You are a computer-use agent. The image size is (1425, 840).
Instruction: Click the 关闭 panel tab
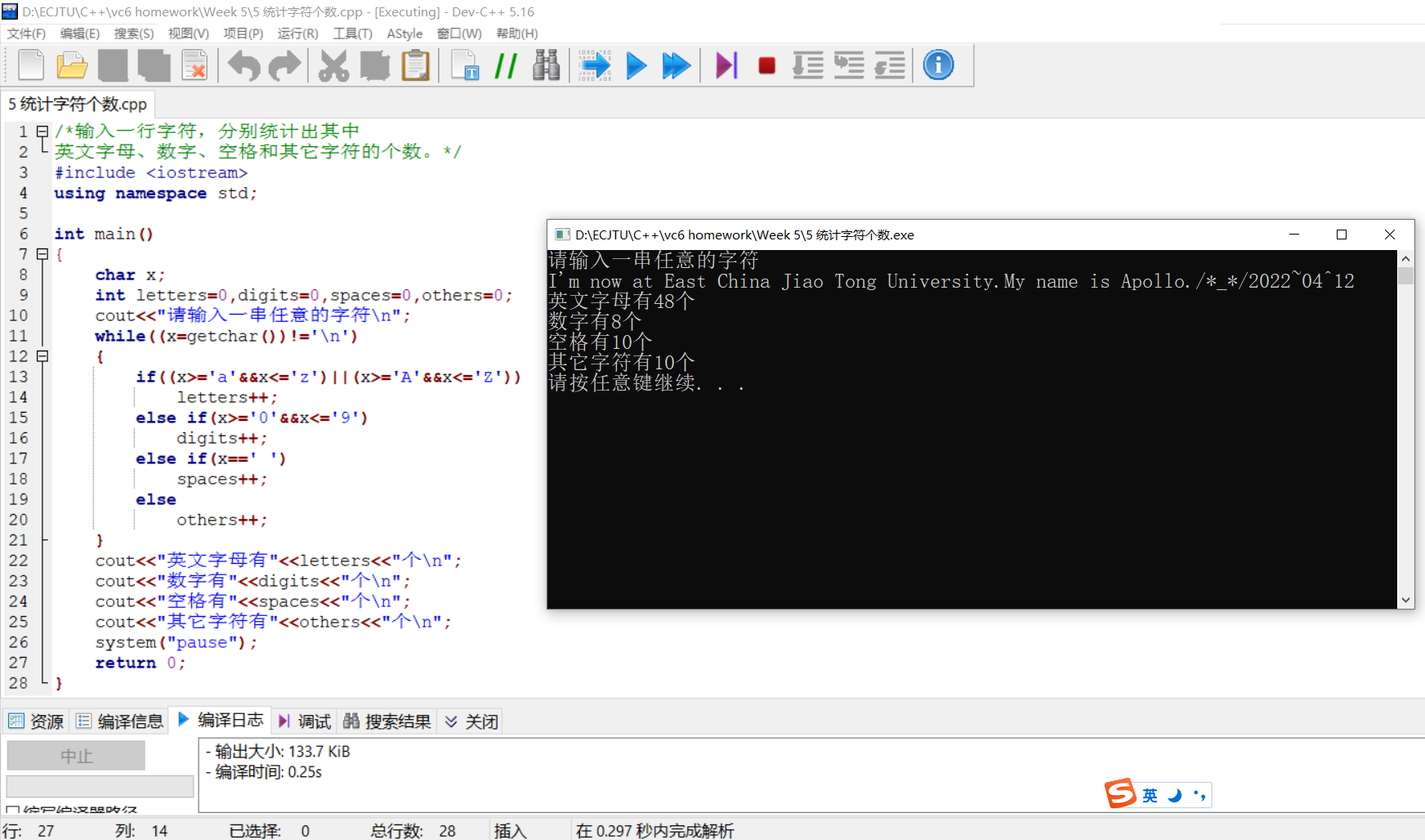point(471,722)
